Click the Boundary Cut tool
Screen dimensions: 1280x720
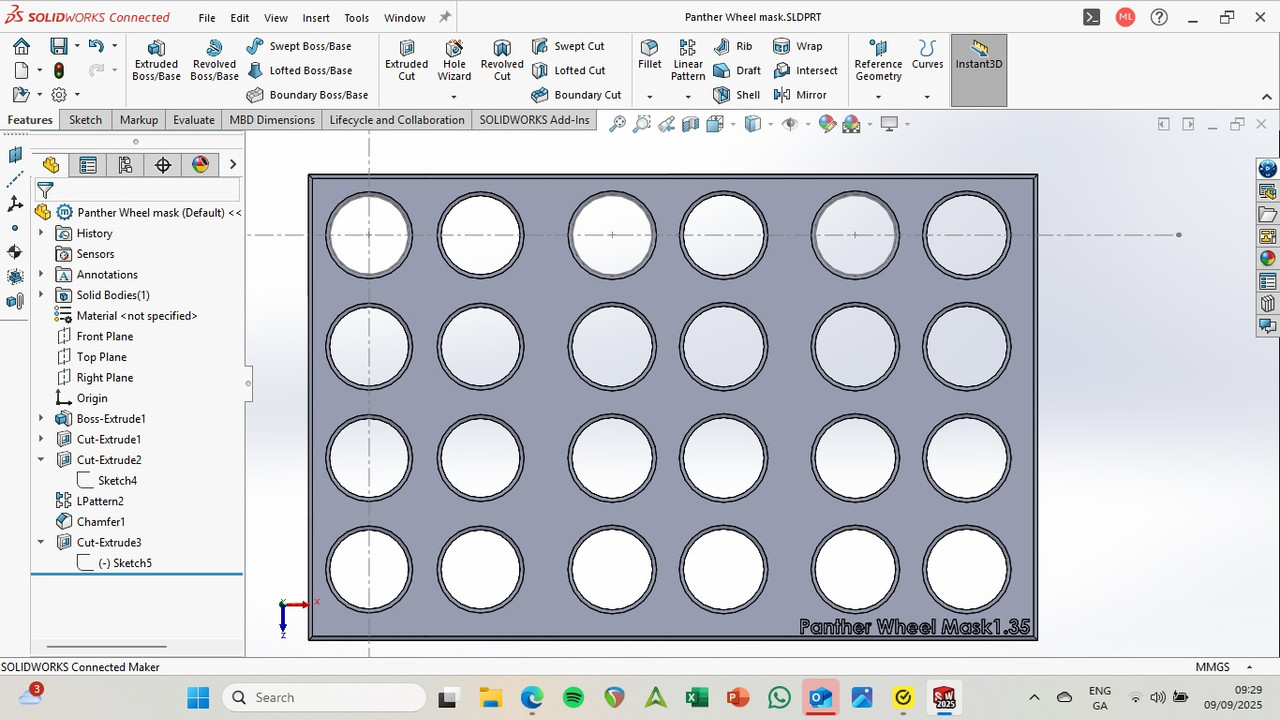click(x=576, y=95)
